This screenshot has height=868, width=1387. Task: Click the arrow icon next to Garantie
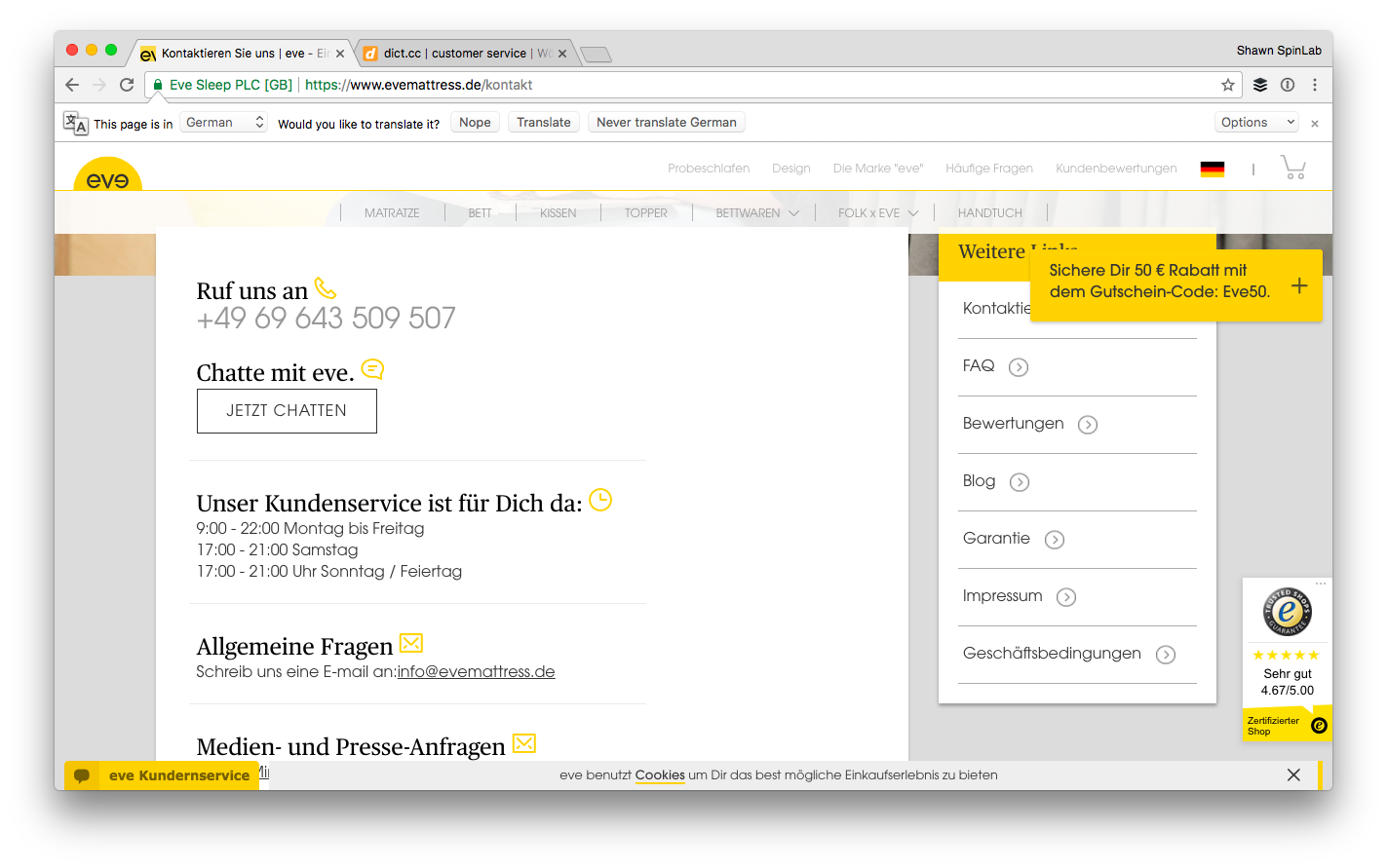click(1055, 540)
